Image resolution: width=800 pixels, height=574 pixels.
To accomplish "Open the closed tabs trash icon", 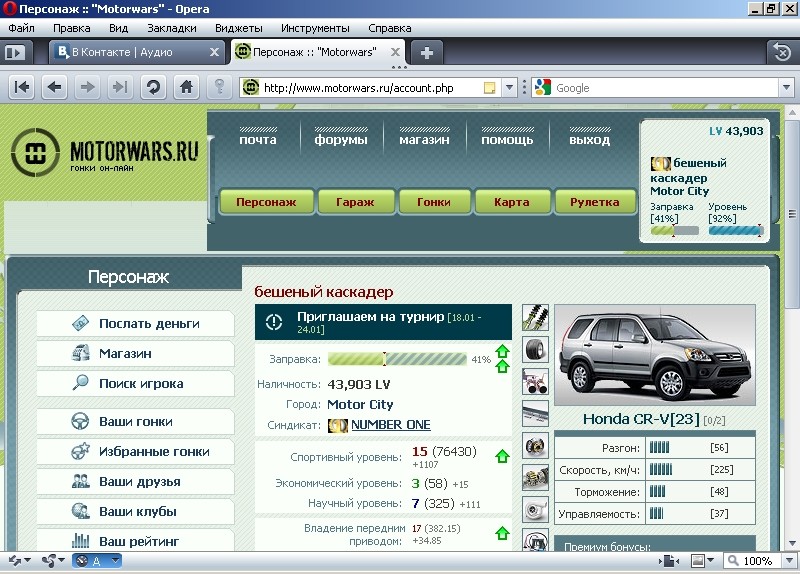I will [782, 52].
